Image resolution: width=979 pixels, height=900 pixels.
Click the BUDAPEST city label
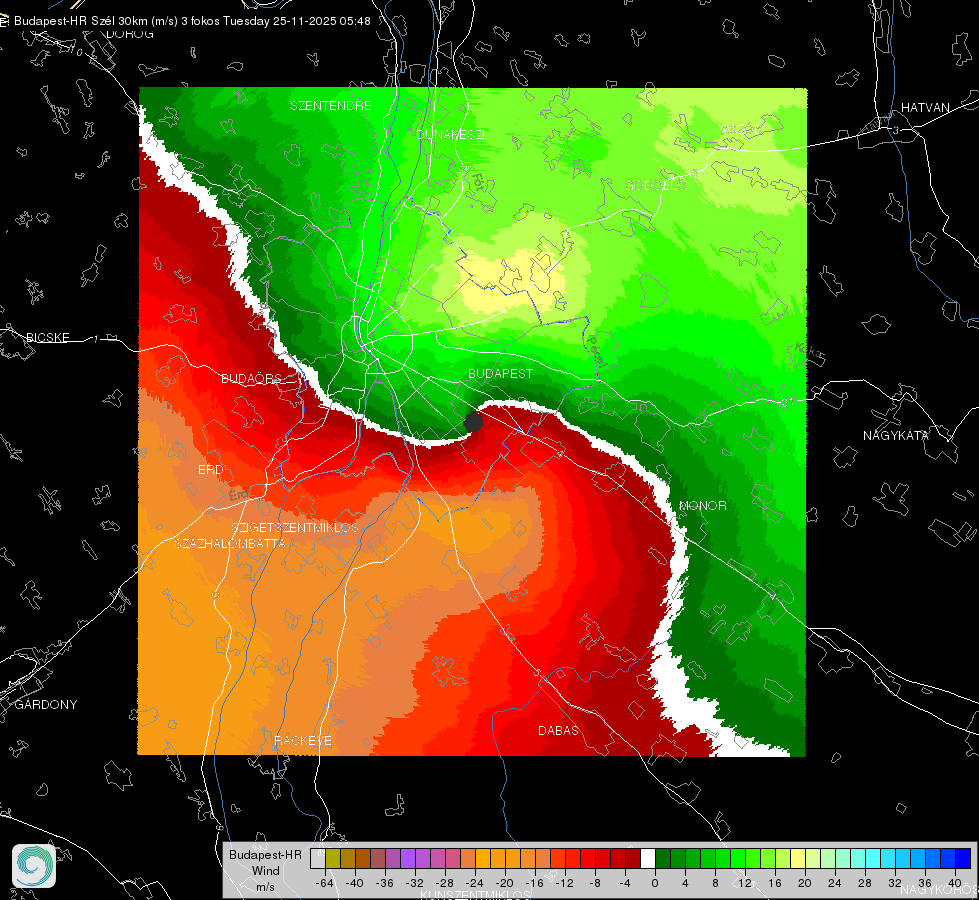click(501, 373)
